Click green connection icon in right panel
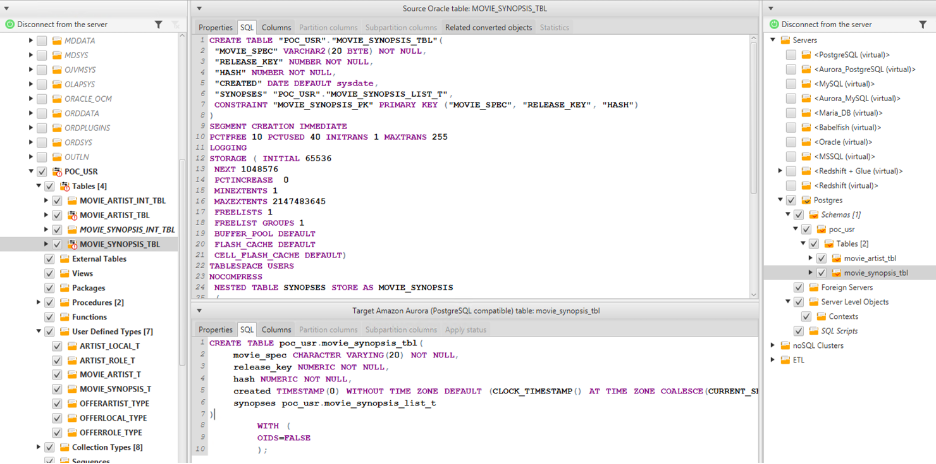936x464 pixels. pos(774,24)
